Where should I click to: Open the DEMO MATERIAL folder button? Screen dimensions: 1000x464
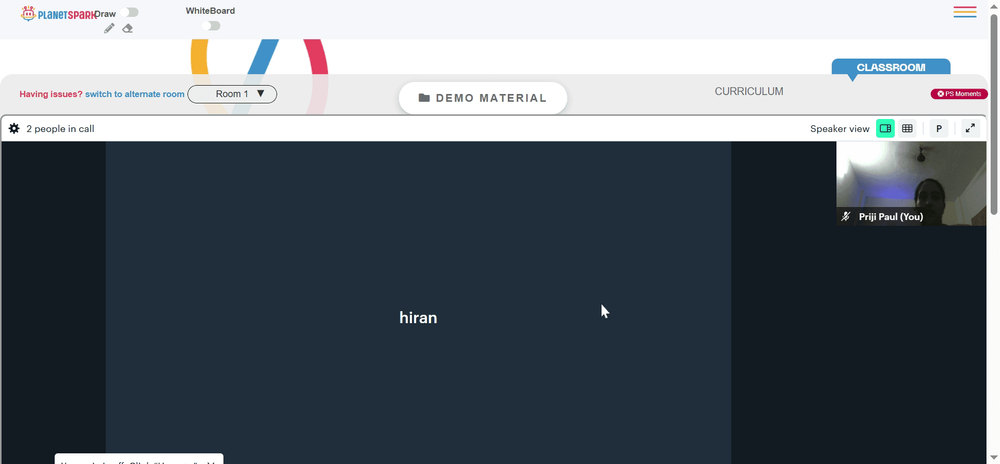click(x=483, y=98)
